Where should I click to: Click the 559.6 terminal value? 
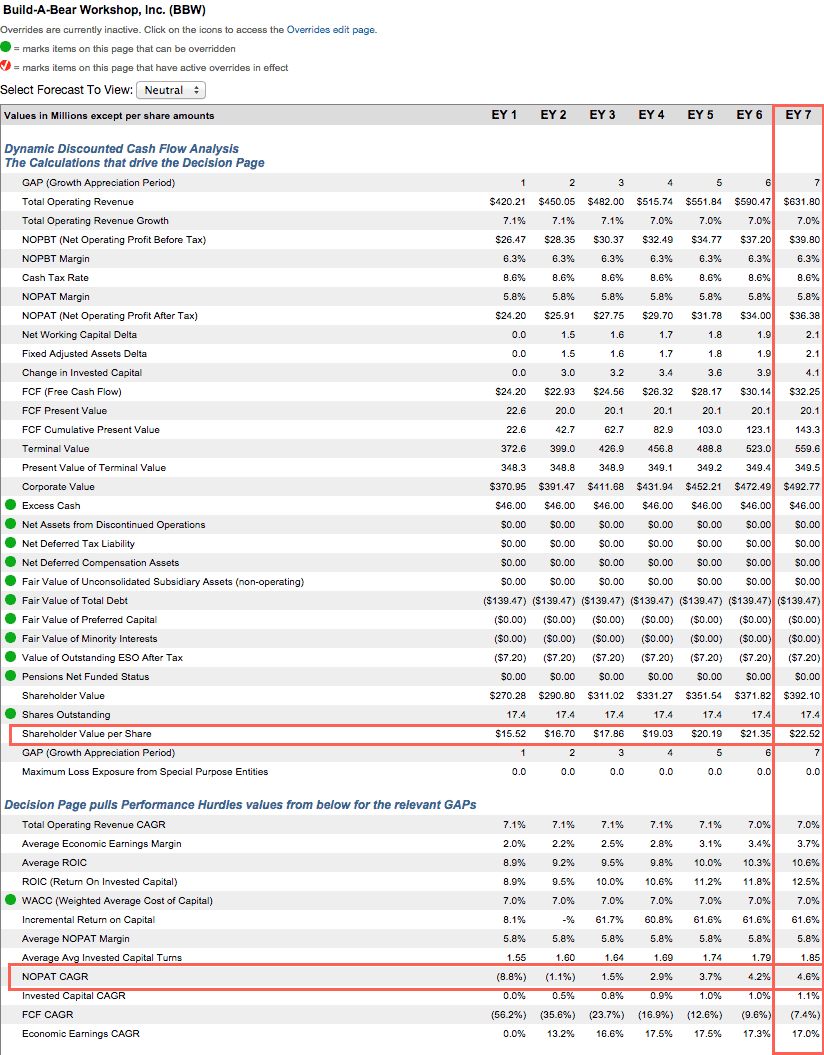tap(808, 448)
